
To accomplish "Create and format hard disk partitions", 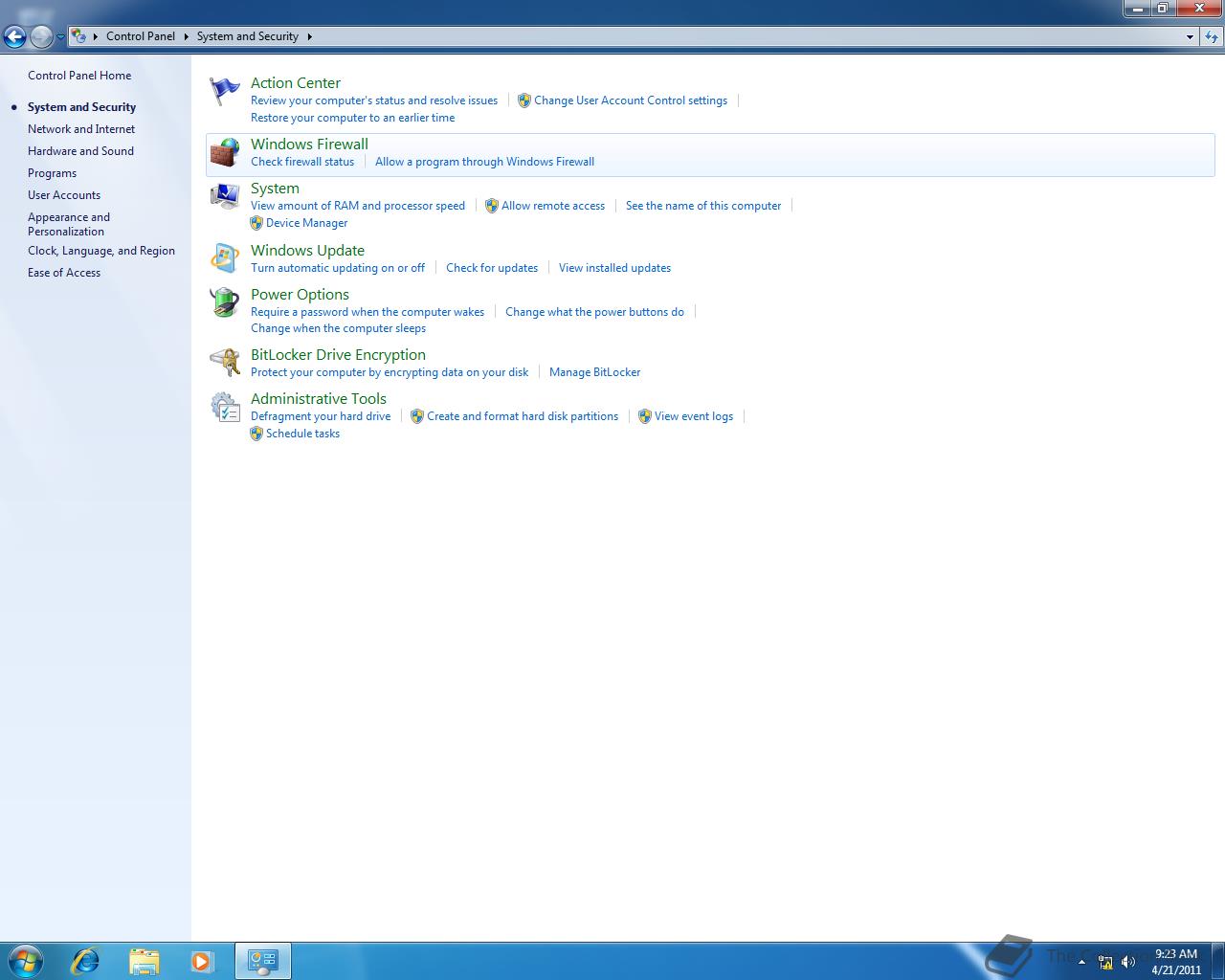I will (x=523, y=416).
